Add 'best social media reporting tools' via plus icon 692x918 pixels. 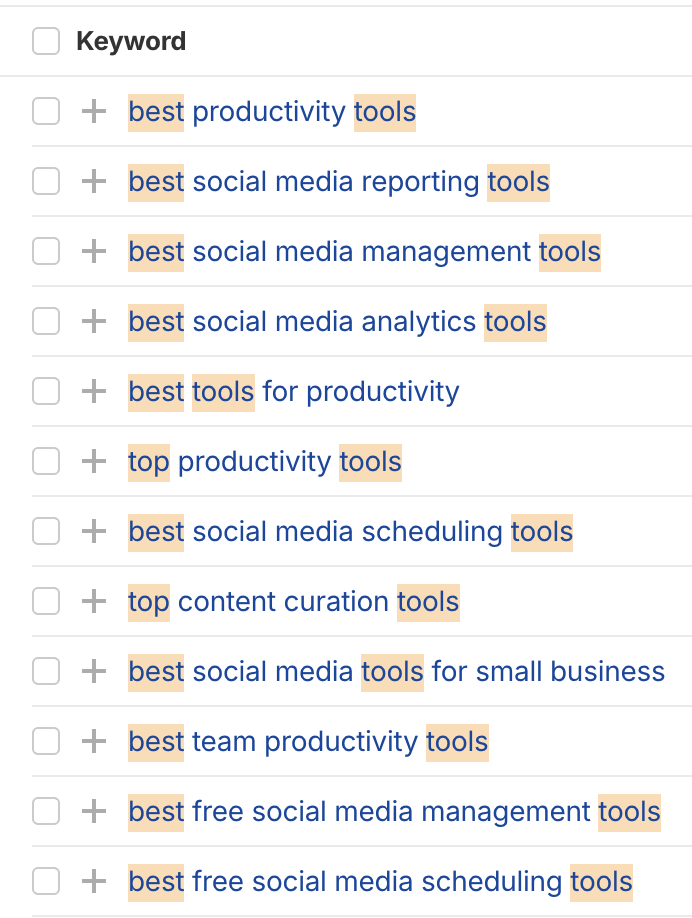tap(93, 181)
